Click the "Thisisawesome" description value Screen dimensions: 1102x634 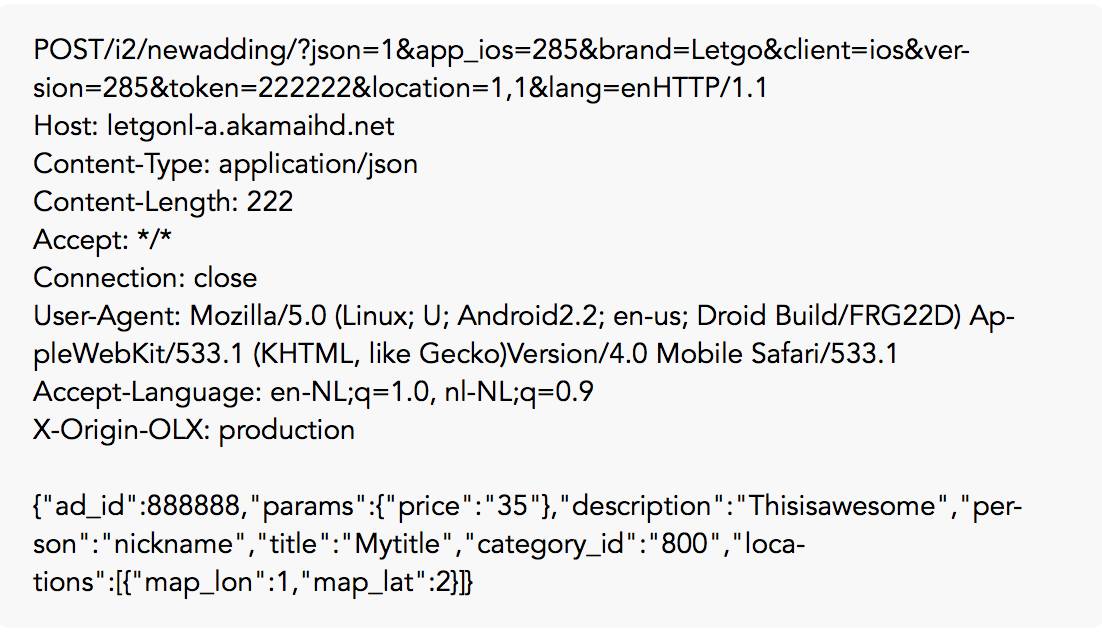pos(845,507)
